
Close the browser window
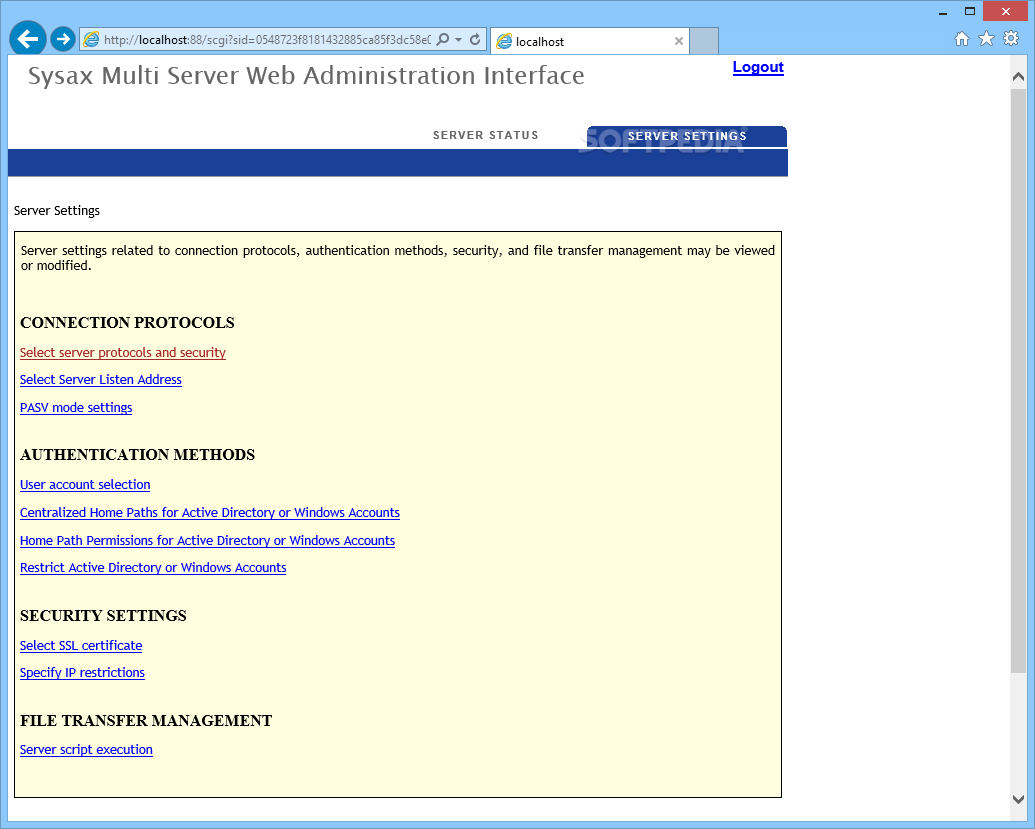coord(1005,11)
